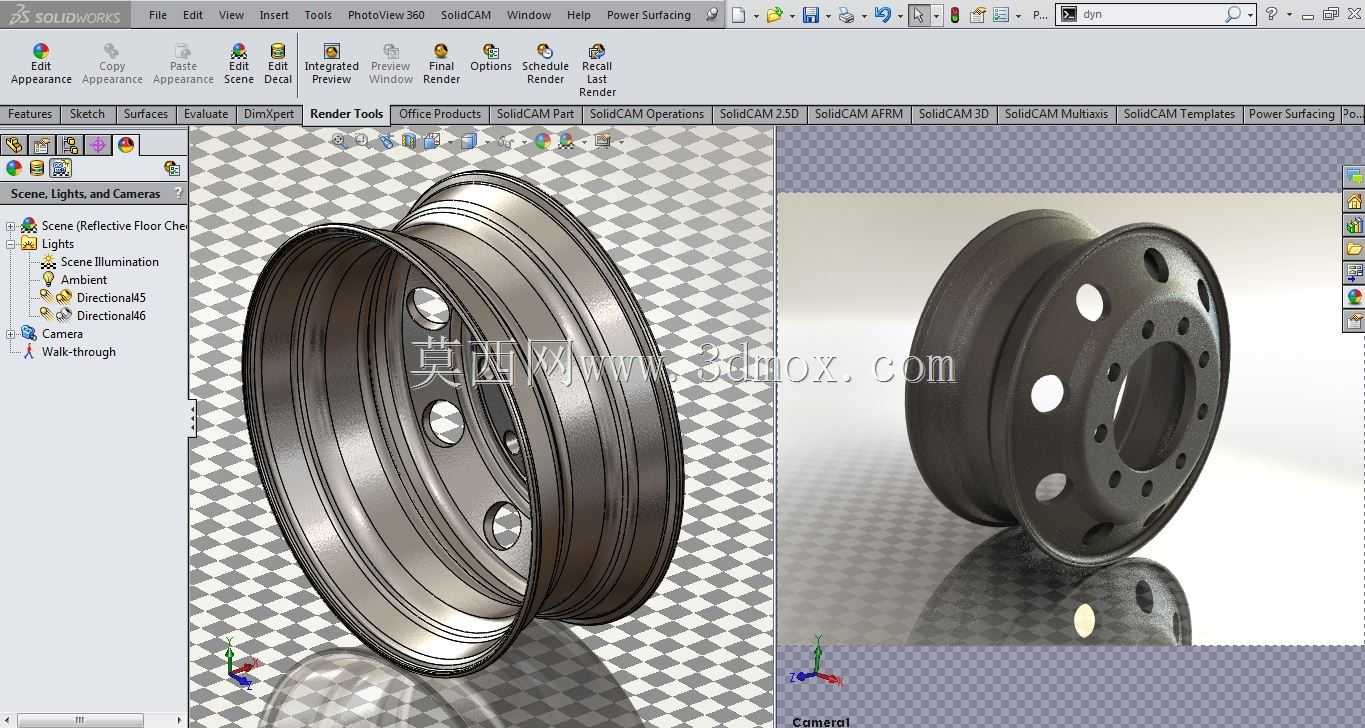Click the panel help question mark
The image size is (1365, 728).
[x=178, y=193]
